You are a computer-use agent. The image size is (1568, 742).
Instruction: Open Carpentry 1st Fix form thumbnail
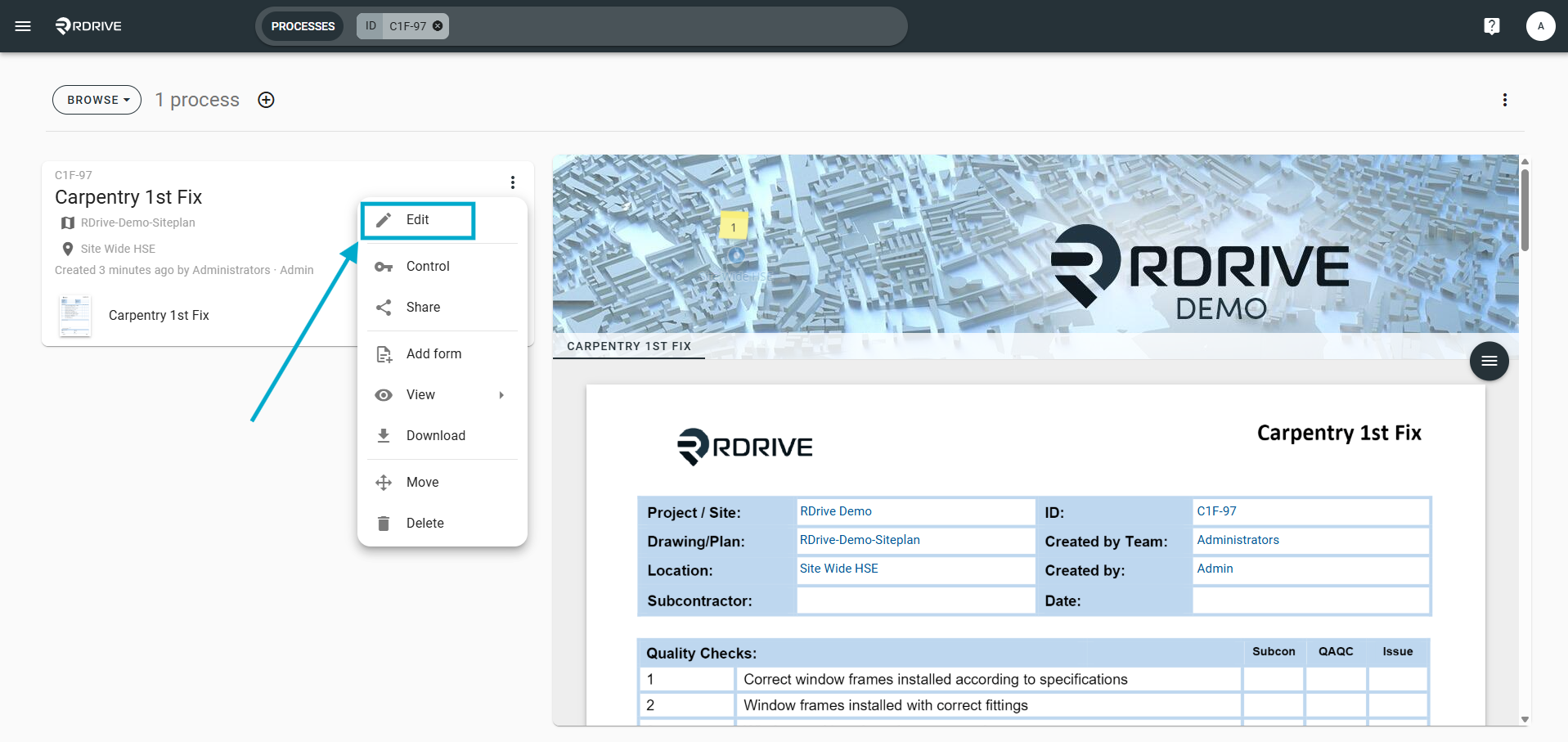tap(75, 316)
